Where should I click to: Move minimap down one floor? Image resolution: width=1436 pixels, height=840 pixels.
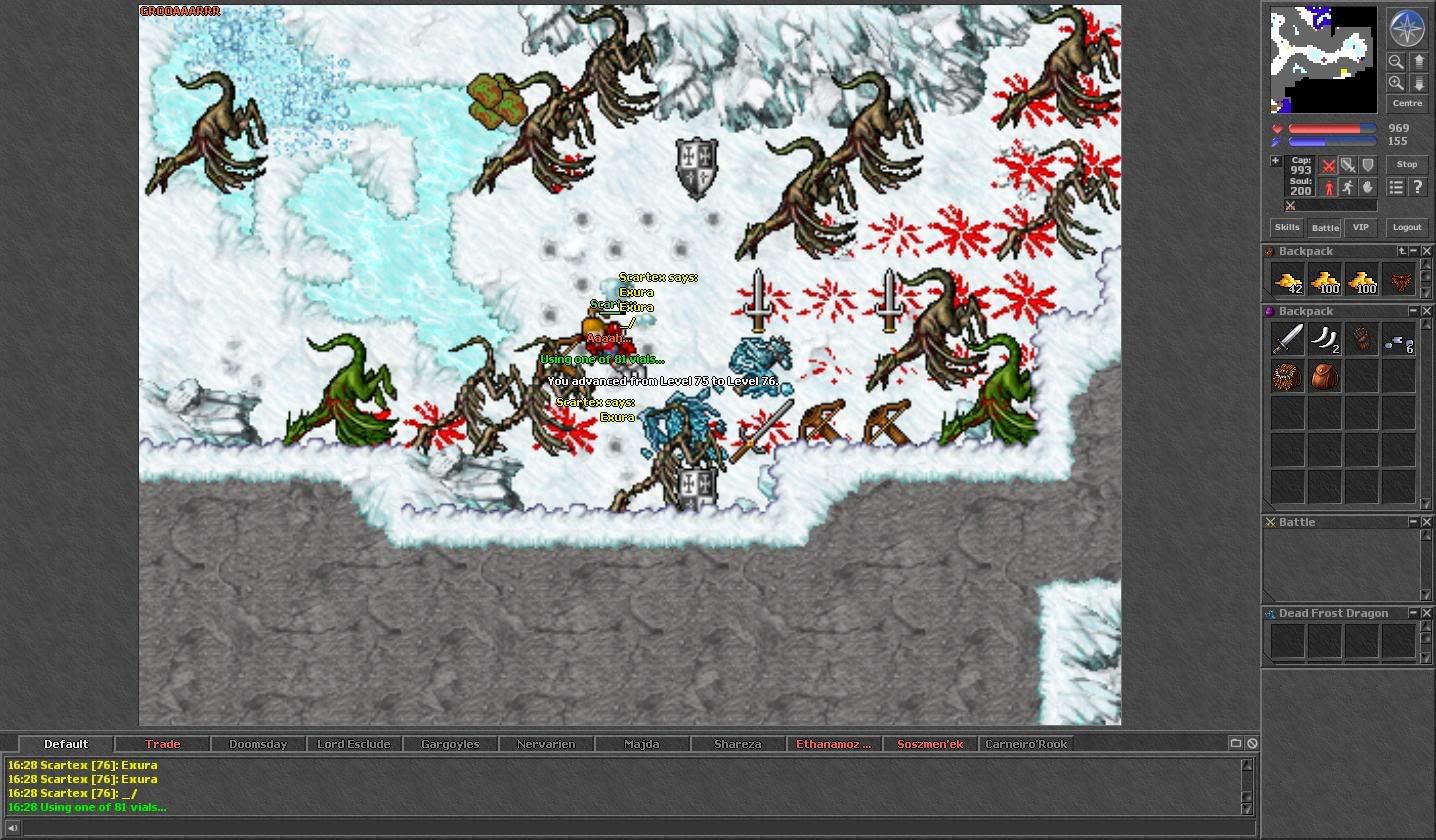pos(1418,83)
